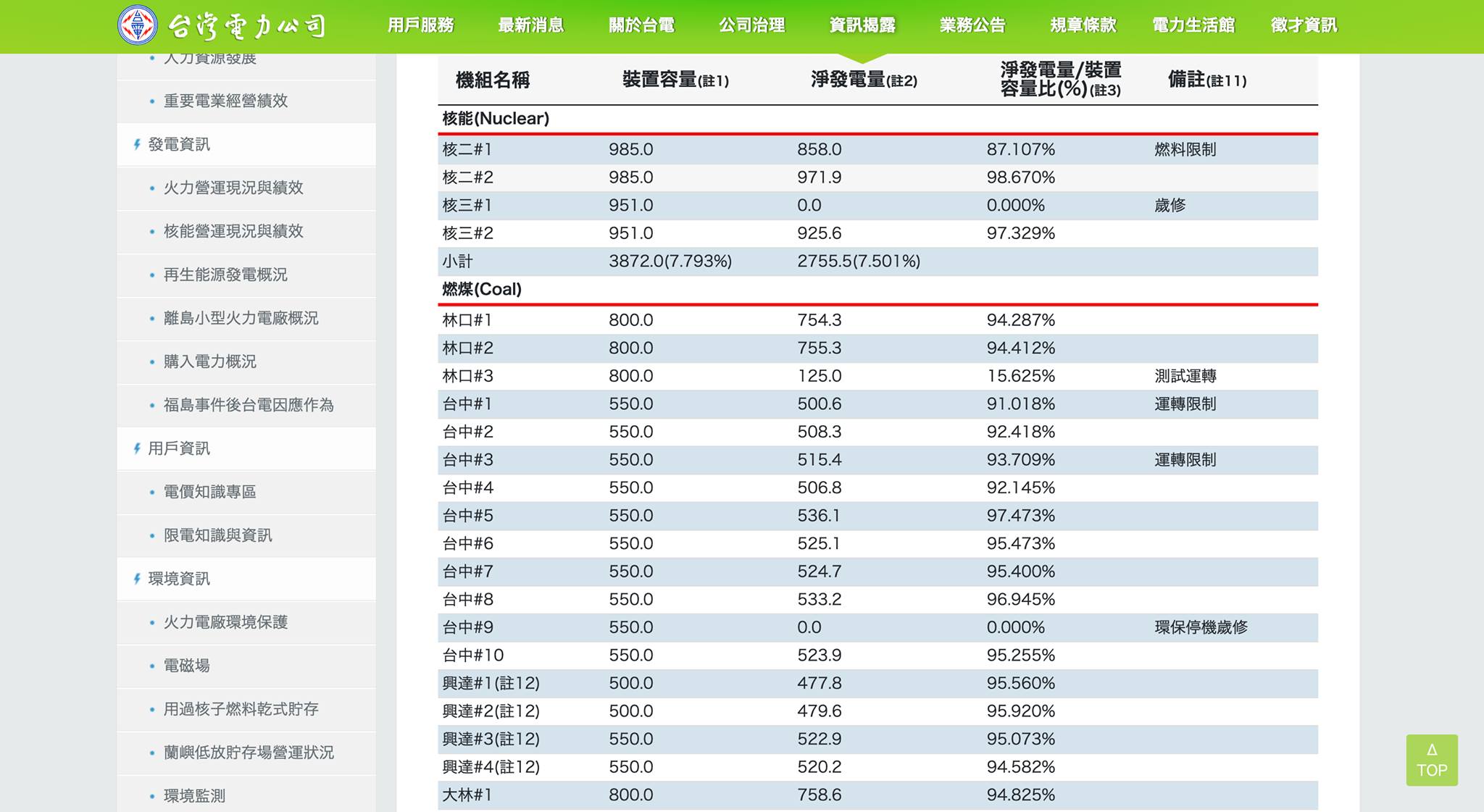The image size is (1484, 812).
Task: Click nuclear subtotal 3872.0(7.793%) cell
Action: click(x=670, y=261)
